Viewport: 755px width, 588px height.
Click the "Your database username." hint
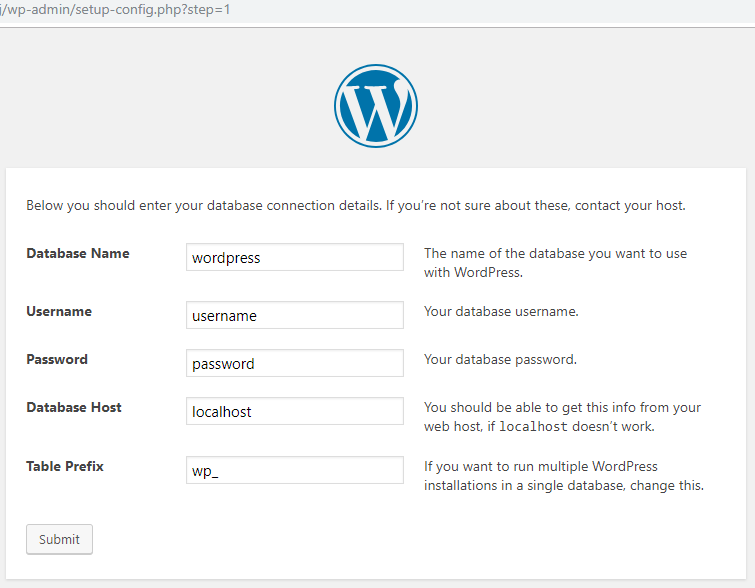click(501, 311)
